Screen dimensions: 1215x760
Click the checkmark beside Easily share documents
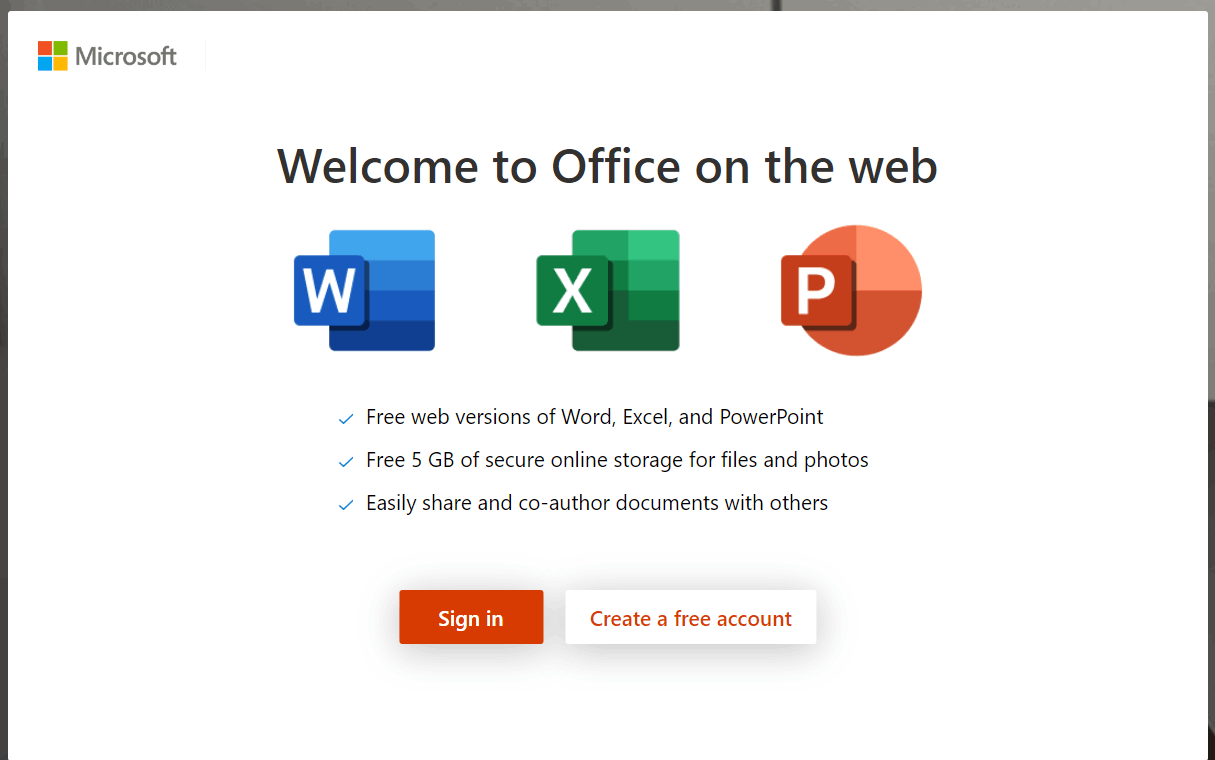coord(346,505)
